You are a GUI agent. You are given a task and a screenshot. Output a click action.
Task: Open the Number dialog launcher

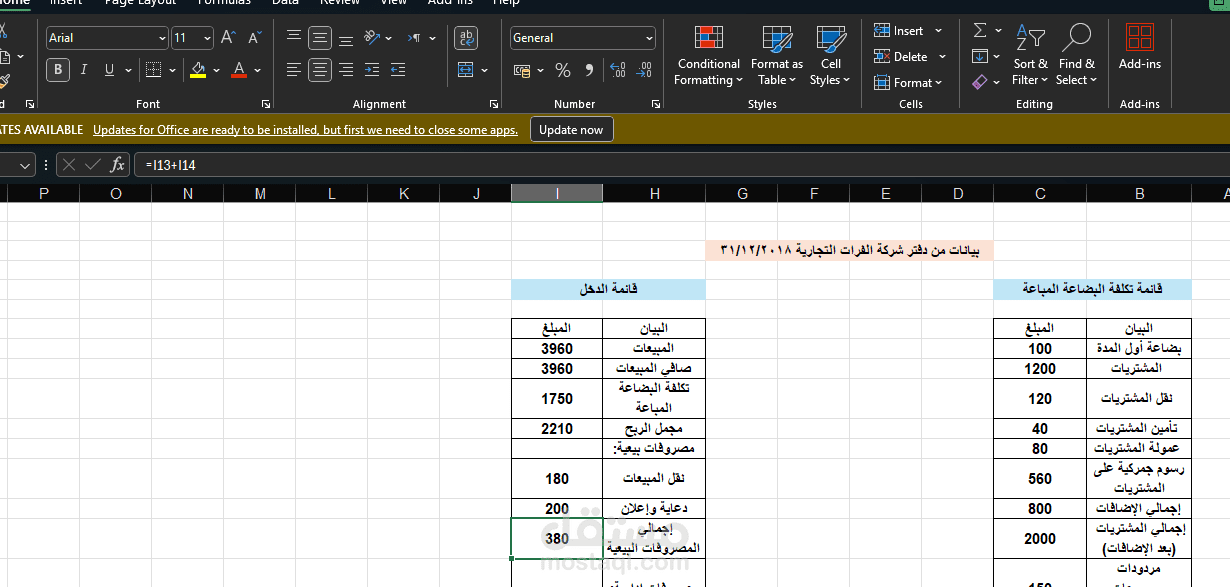[654, 104]
